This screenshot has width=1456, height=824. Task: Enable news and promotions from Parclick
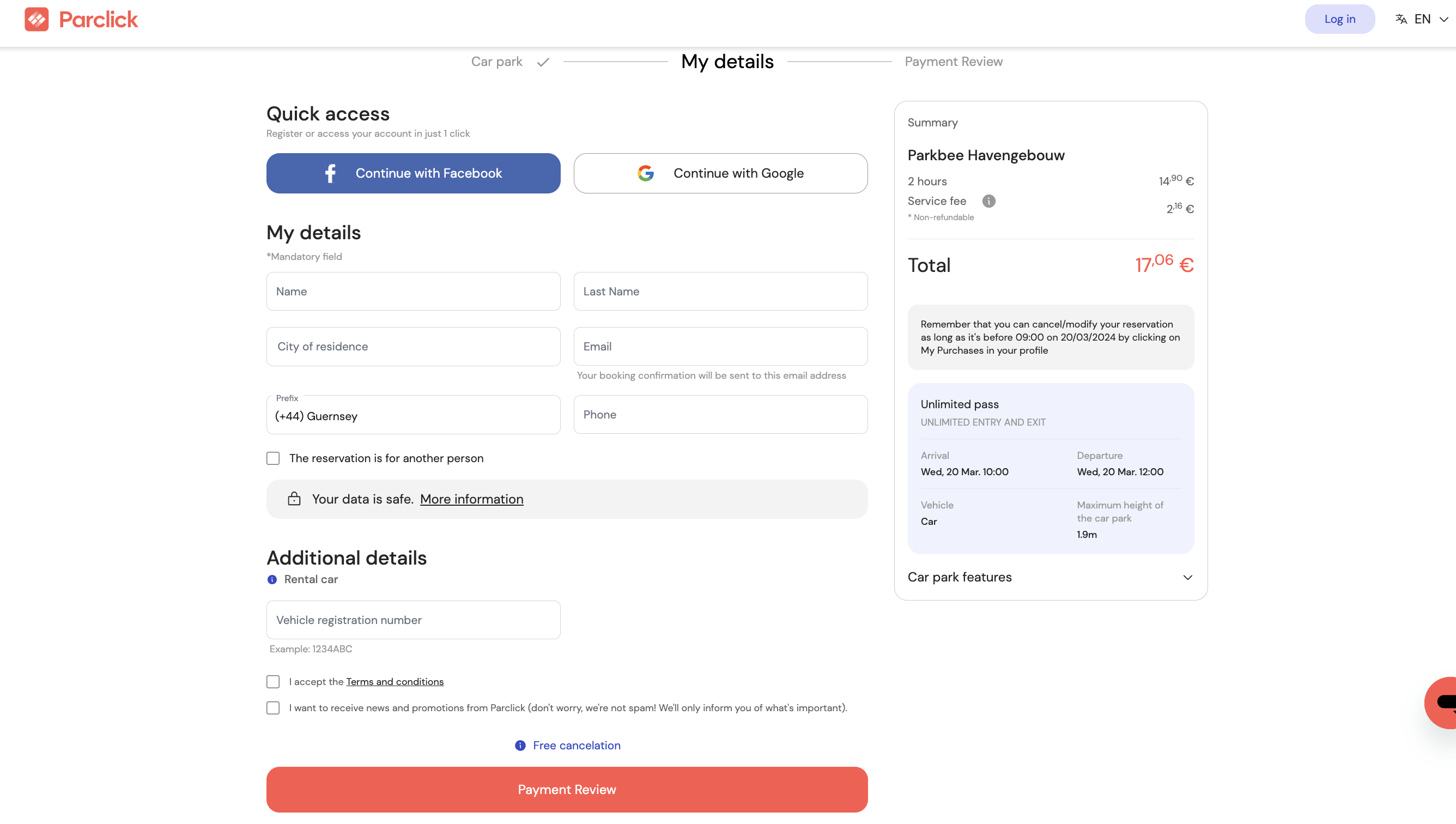pyautogui.click(x=274, y=707)
